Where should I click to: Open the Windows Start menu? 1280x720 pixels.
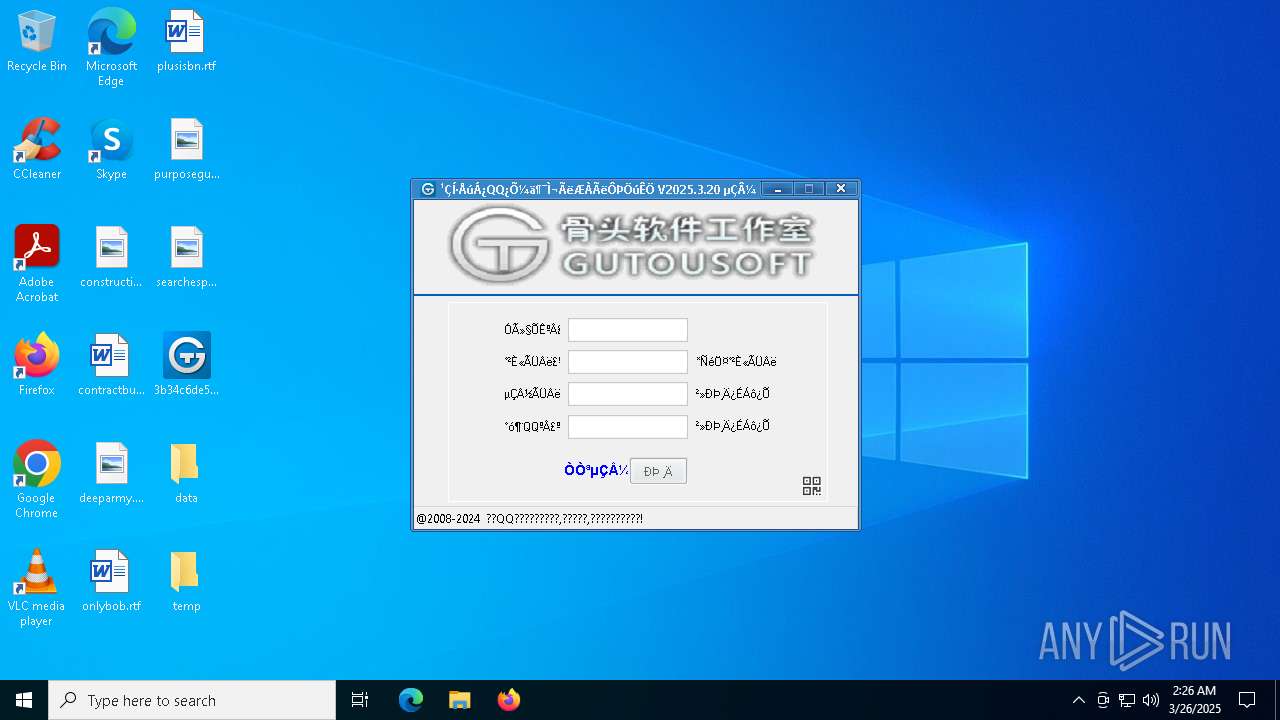click(x=24, y=700)
